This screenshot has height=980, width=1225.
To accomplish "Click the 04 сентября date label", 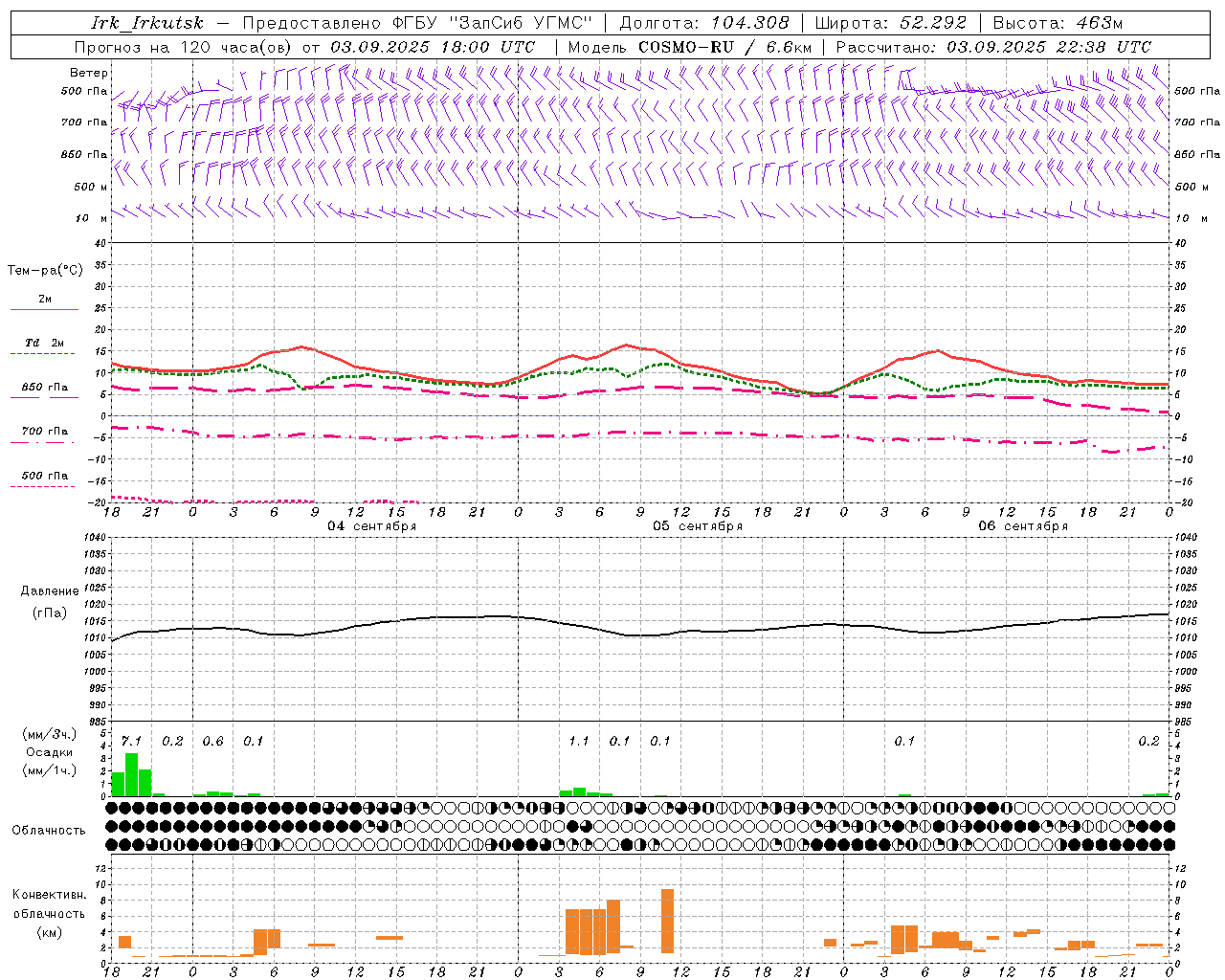I will pos(372,526).
